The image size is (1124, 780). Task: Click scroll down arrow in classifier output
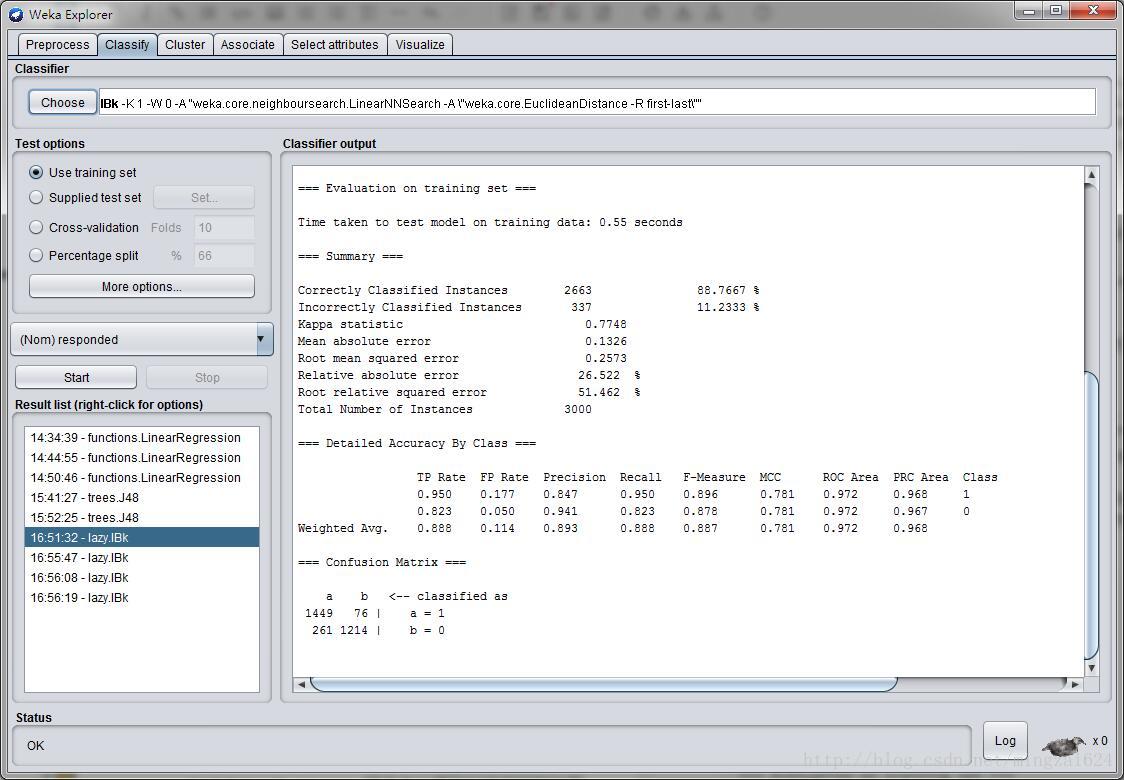(1091, 668)
